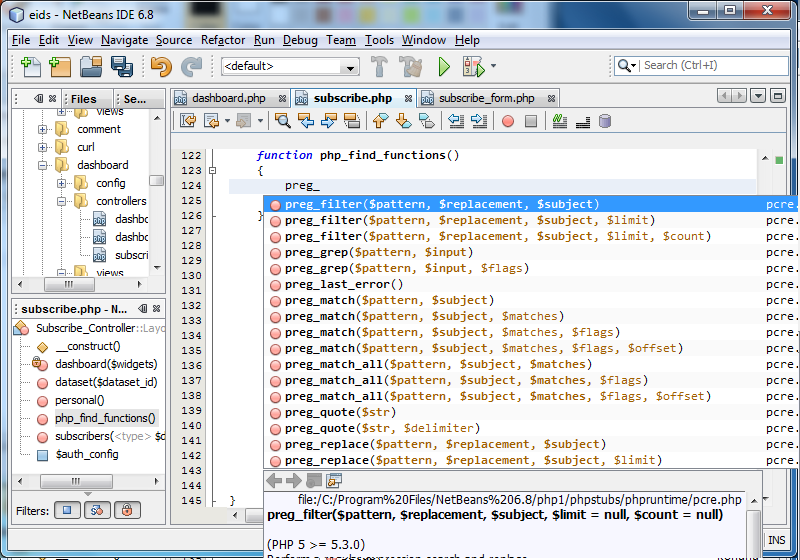Viewport: 800px width, 560px height.
Task: Click the Search (Ctrl+I) input field
Action: [x=714, y=65]
